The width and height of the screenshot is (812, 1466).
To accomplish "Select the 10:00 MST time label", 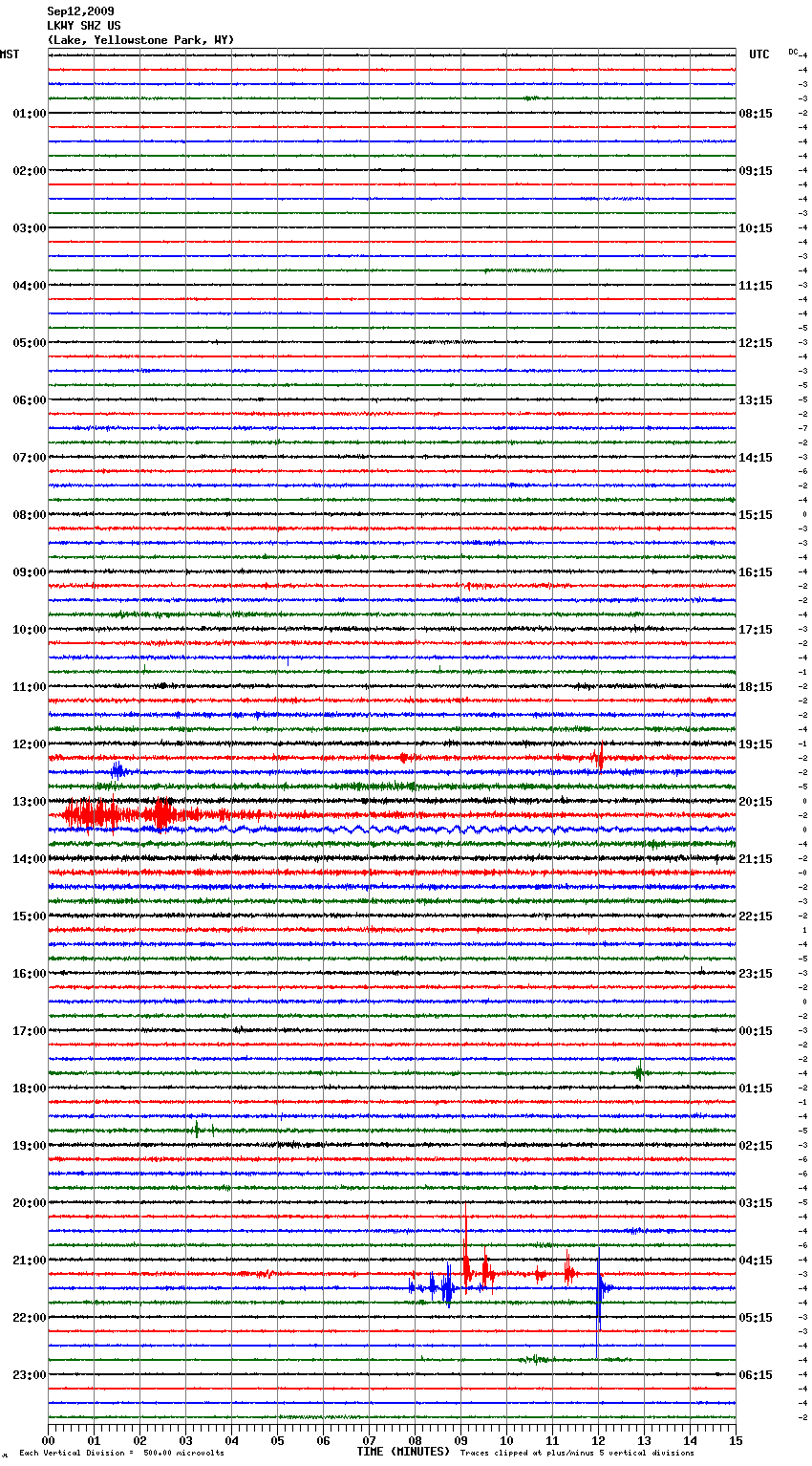I will 29,630.
